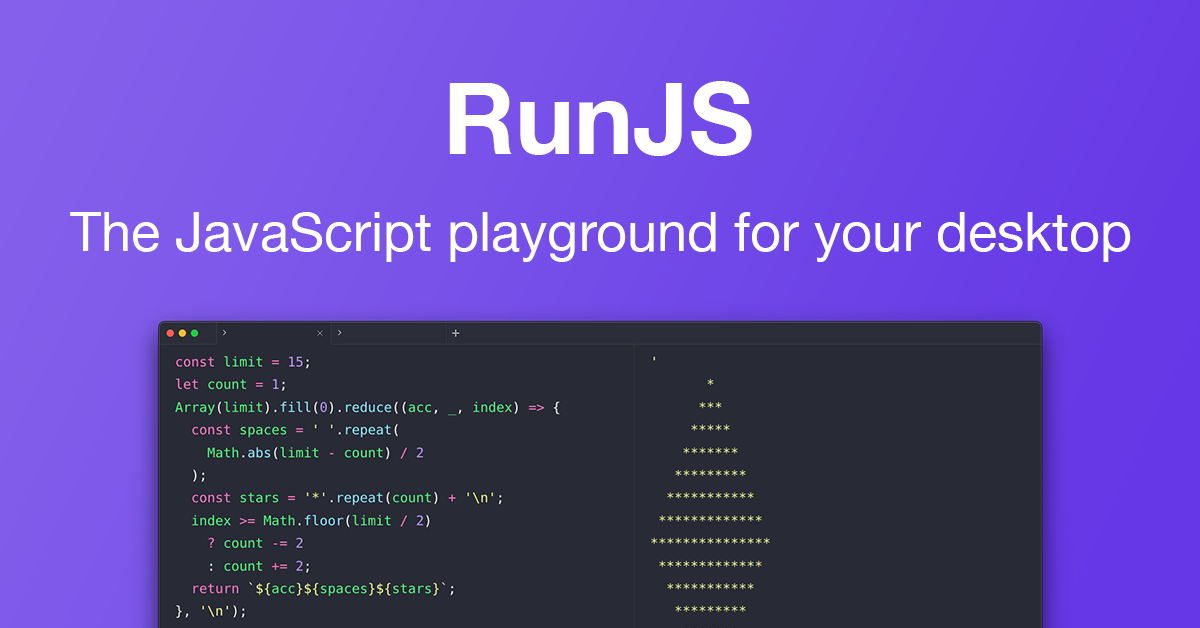This screenshot has width=1200, height=628.
Task: Click the 'let count = 1;' declaration
Action: click(x=230, y=384)
